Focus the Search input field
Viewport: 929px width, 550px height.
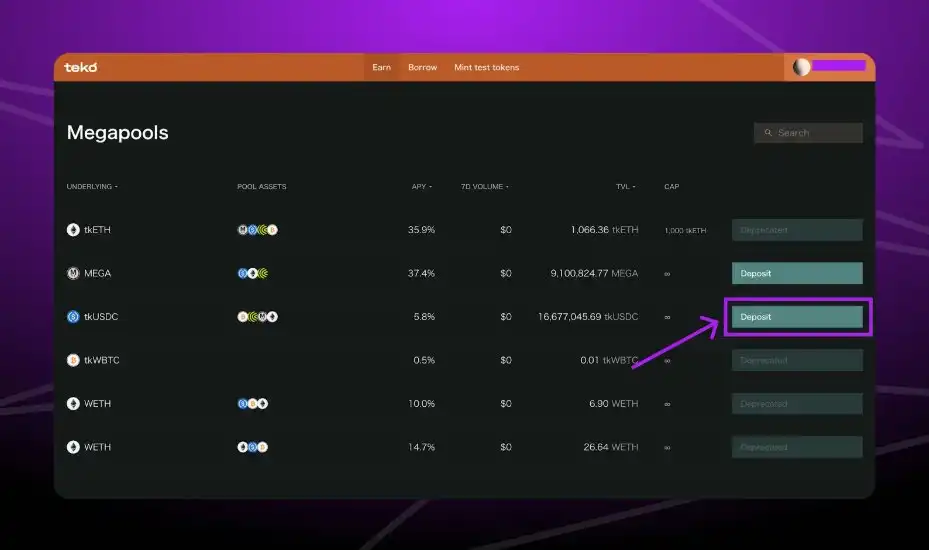tap(808, 133)
